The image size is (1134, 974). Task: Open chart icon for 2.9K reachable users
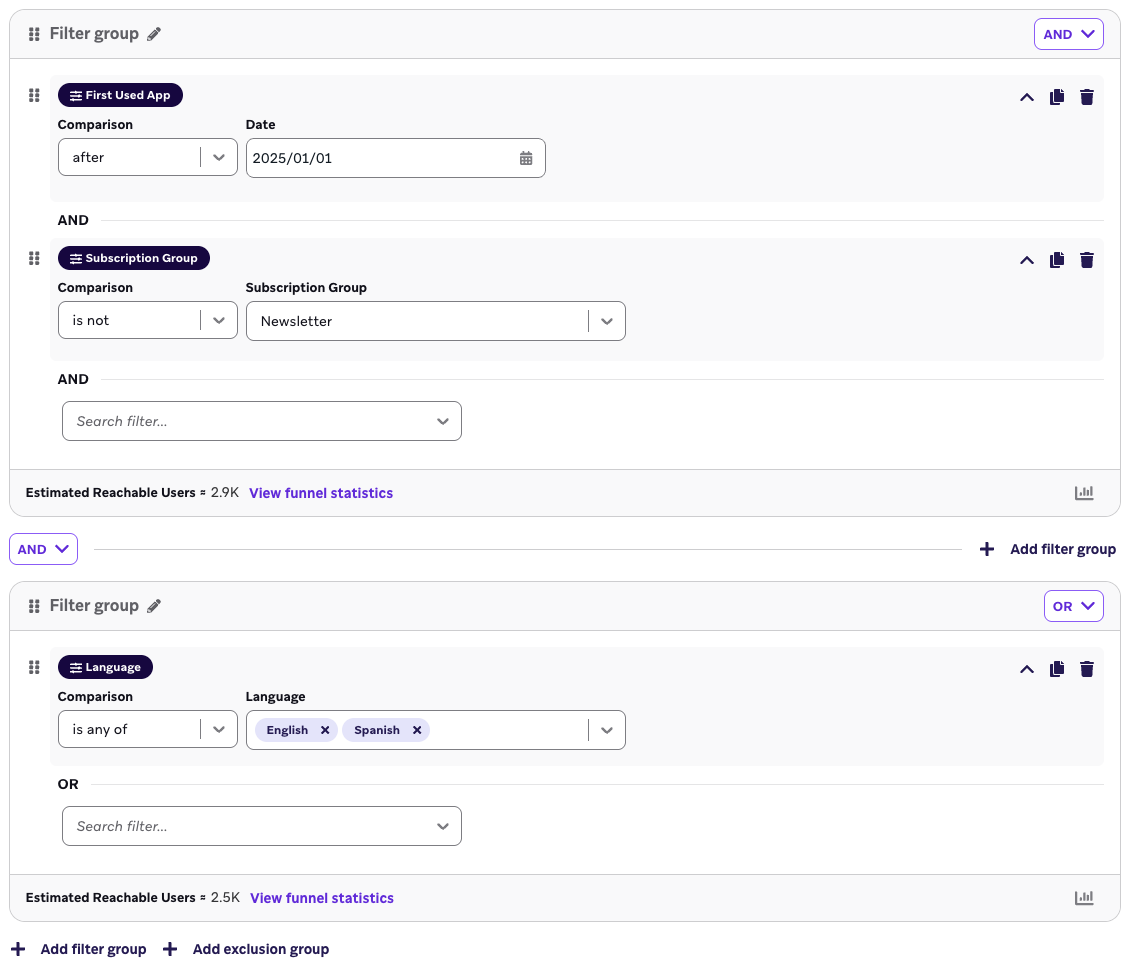1084,493
